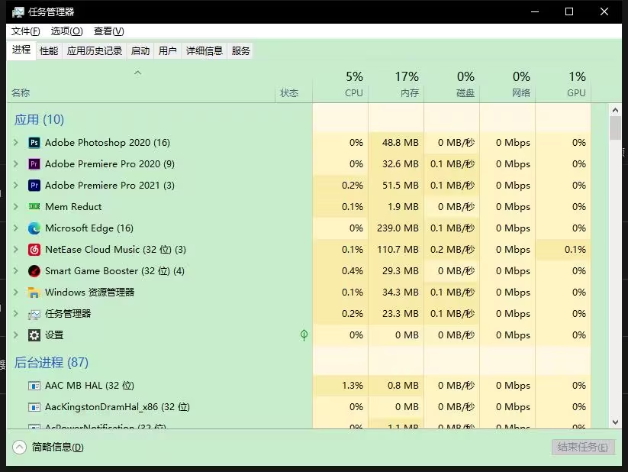This screenshot has height=473, width=628.
Task: Click the scrollbar down arrow
Action: tap(615, 422)
